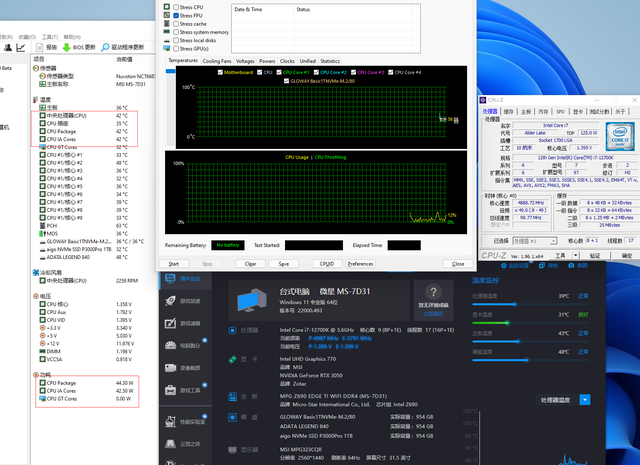Click the graph chart icon in toolbar
This screenshot has height=465, width=640.
click(21, 47)
